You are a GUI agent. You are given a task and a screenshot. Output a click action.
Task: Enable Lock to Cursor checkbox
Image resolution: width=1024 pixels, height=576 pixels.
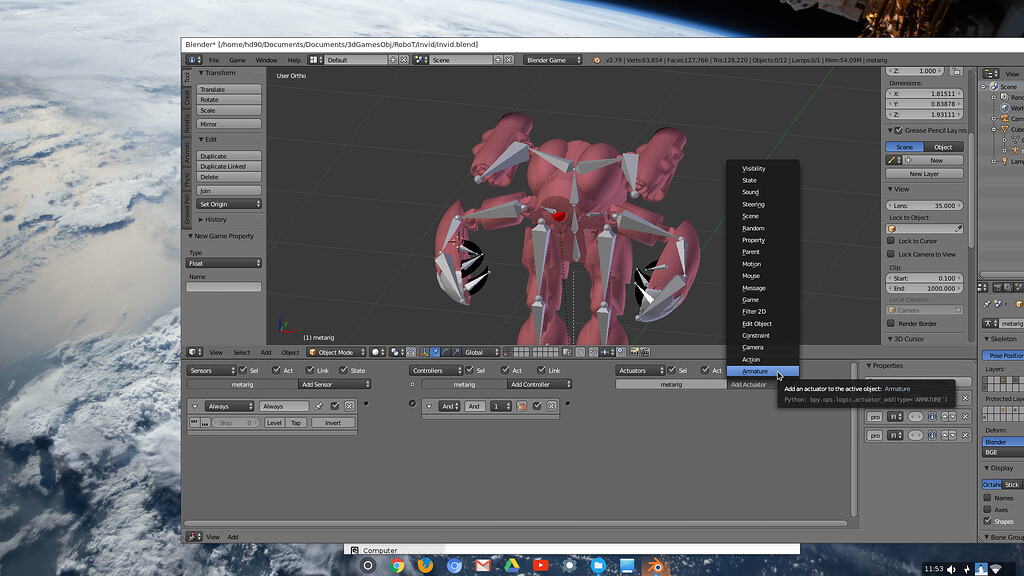tap(891, 241)
